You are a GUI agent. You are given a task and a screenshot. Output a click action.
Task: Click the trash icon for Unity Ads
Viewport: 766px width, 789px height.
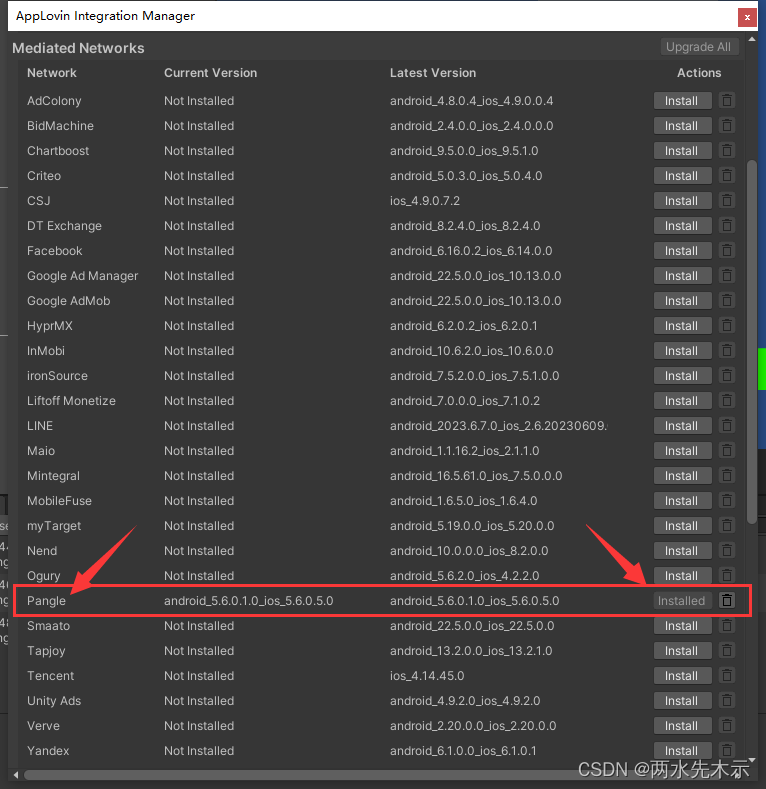727,700
